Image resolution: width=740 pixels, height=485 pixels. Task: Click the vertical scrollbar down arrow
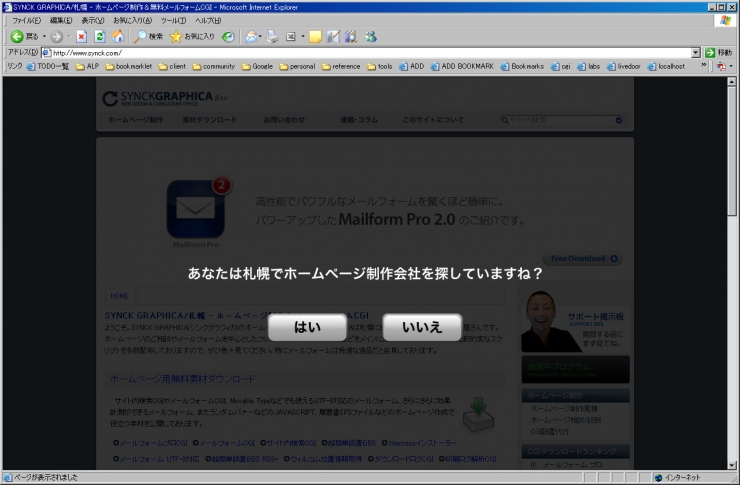[x=732, y=465]
